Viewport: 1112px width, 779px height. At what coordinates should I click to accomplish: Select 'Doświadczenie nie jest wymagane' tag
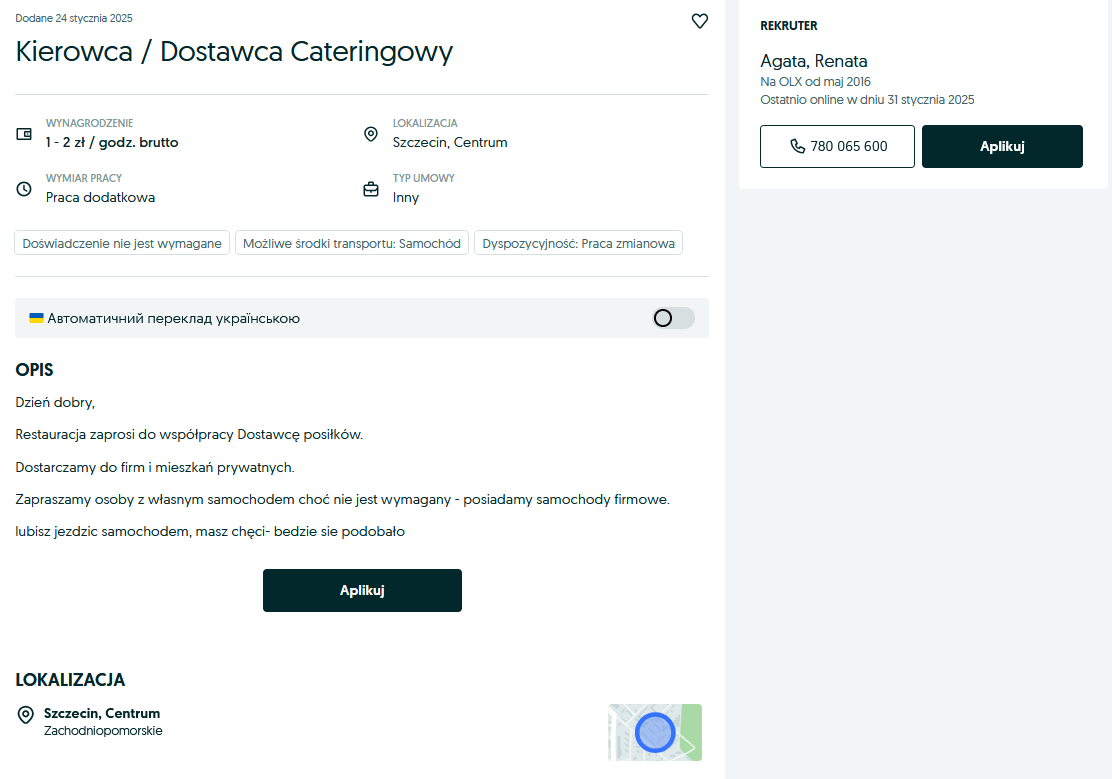[x=122, y=243]
